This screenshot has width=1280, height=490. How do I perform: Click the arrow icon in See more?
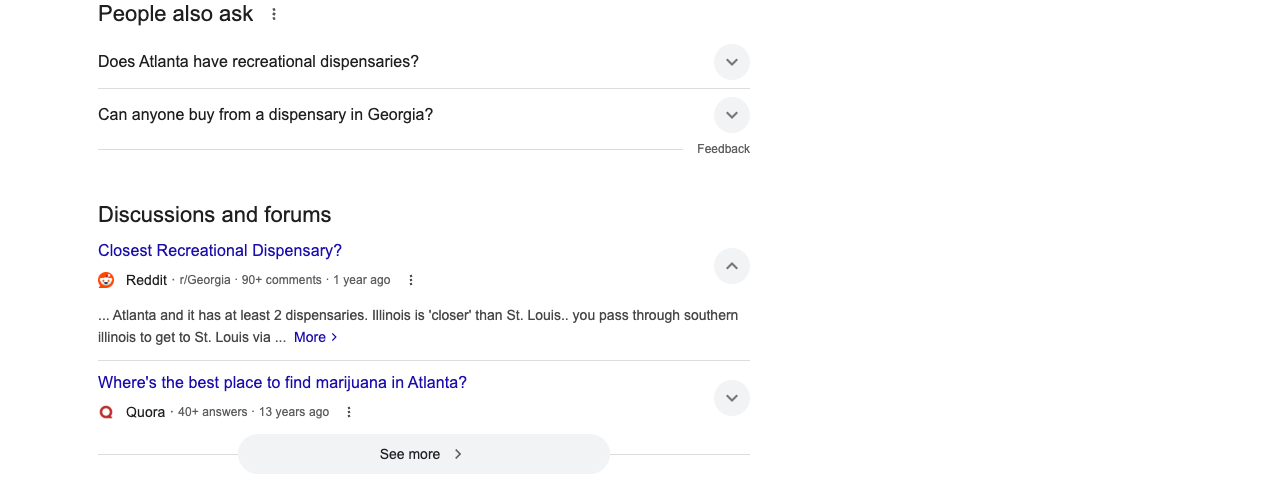458,454
